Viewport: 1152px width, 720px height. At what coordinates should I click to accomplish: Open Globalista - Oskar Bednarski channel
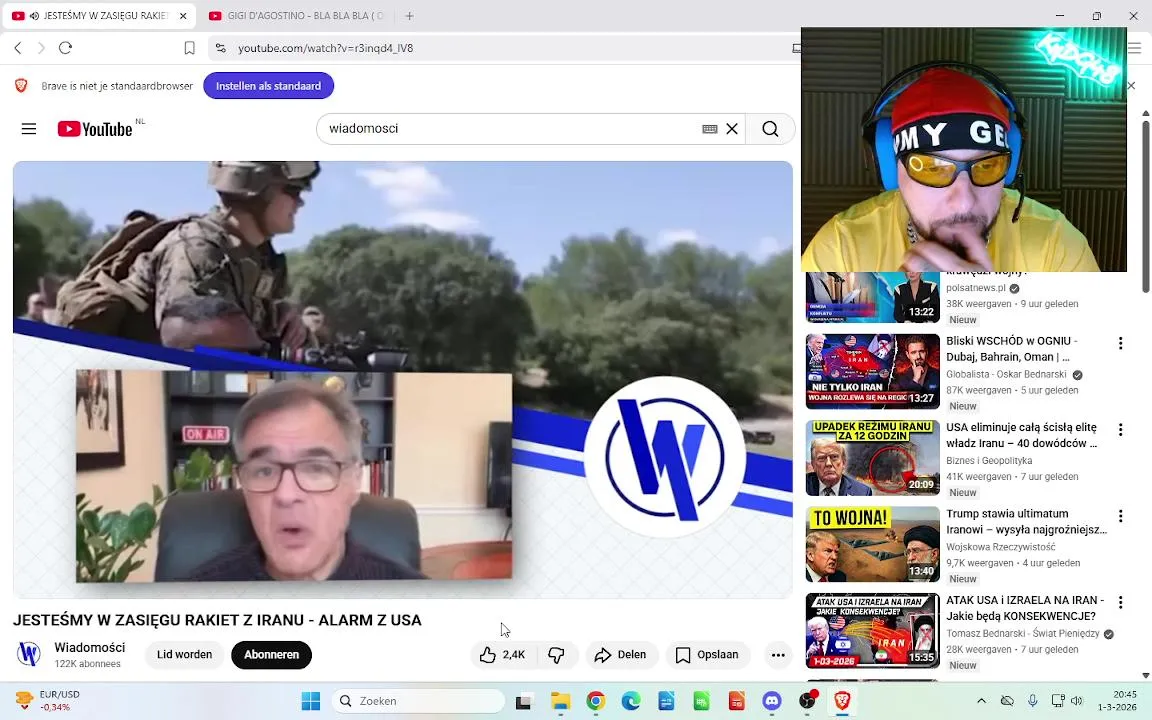click(1006, 374)
